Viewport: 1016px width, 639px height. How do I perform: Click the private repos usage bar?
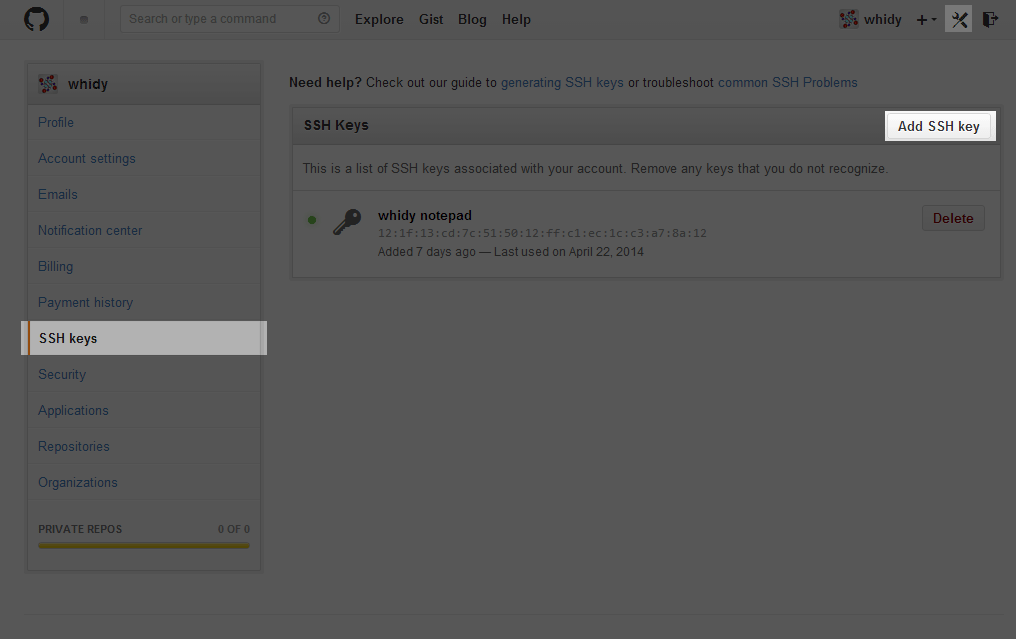click(x=143, y=545)
